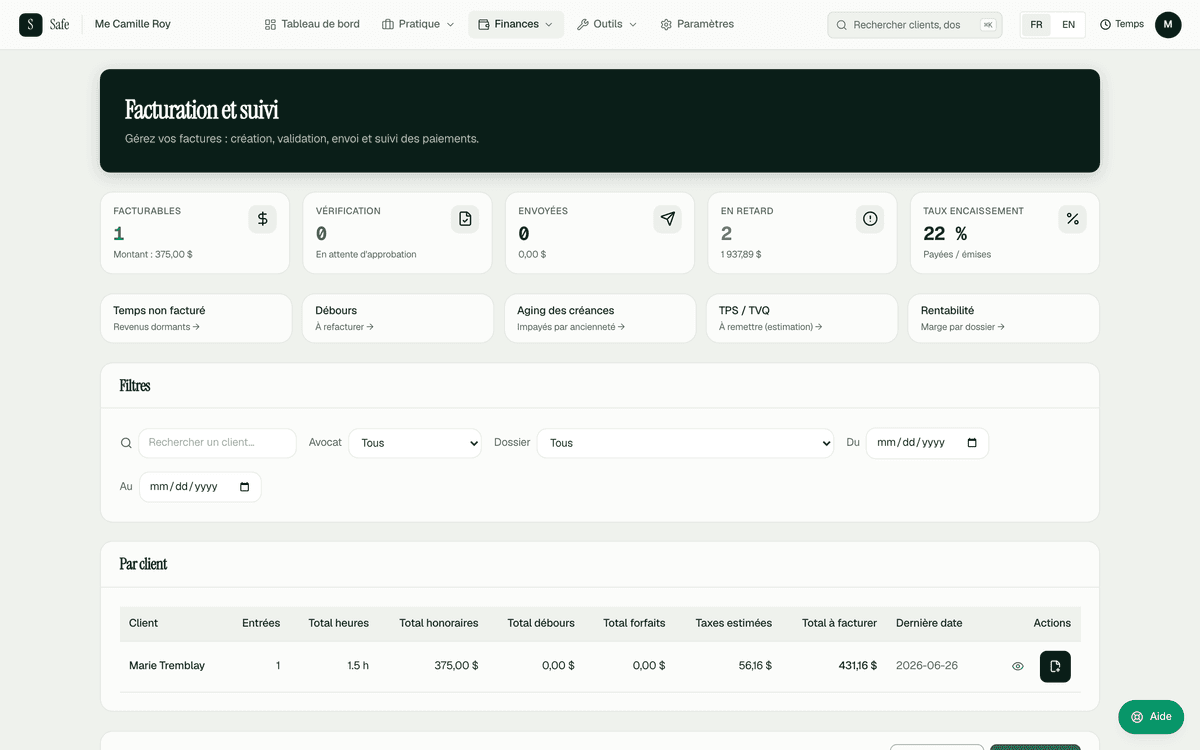
Task: Click the Facturables card
Action: [x=195, y=233]
